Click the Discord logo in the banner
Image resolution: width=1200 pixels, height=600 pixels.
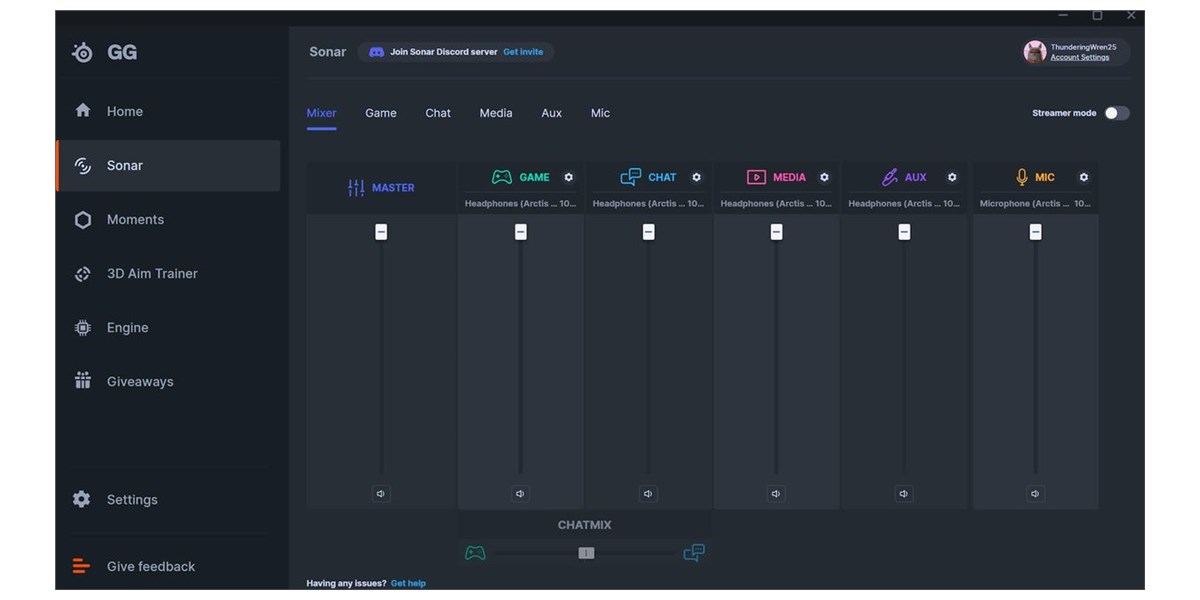point(376,52)
